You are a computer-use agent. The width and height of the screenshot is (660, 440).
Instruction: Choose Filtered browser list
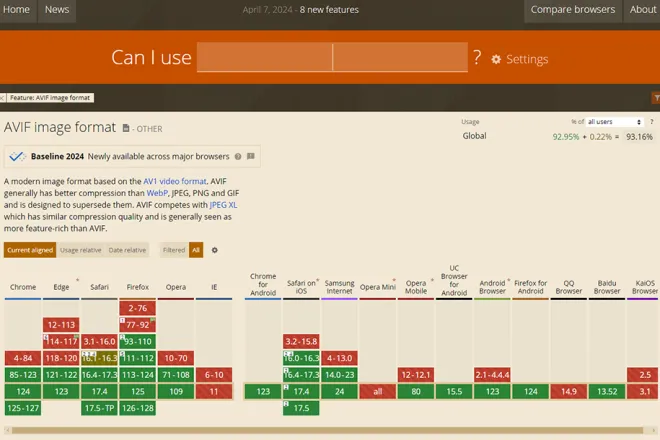tap(174, 250)
